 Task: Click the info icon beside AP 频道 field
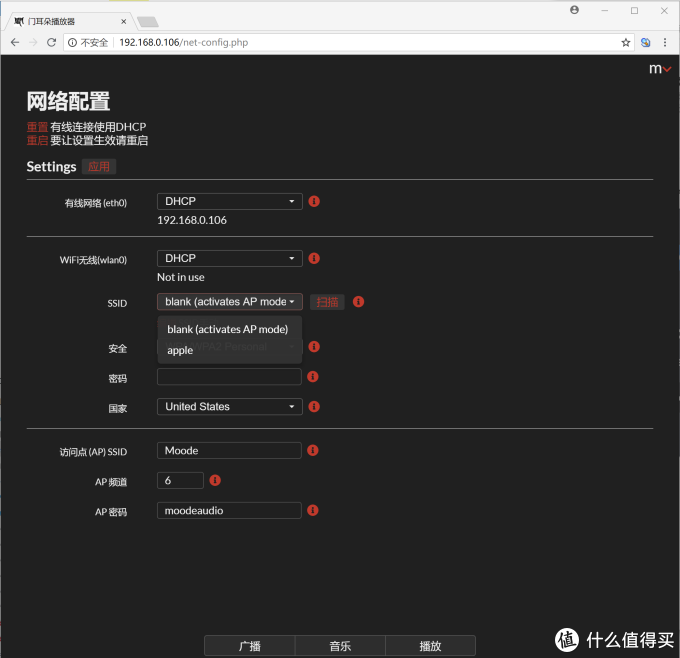[215, 480]
